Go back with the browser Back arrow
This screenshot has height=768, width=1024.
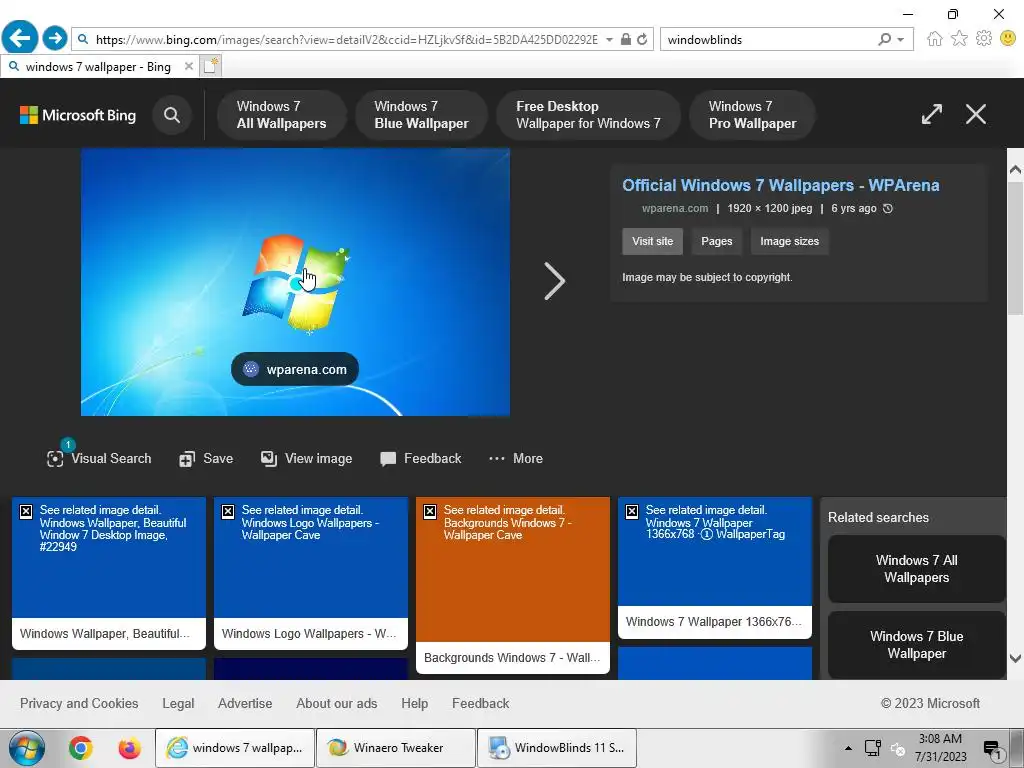[x=20, y=38]
